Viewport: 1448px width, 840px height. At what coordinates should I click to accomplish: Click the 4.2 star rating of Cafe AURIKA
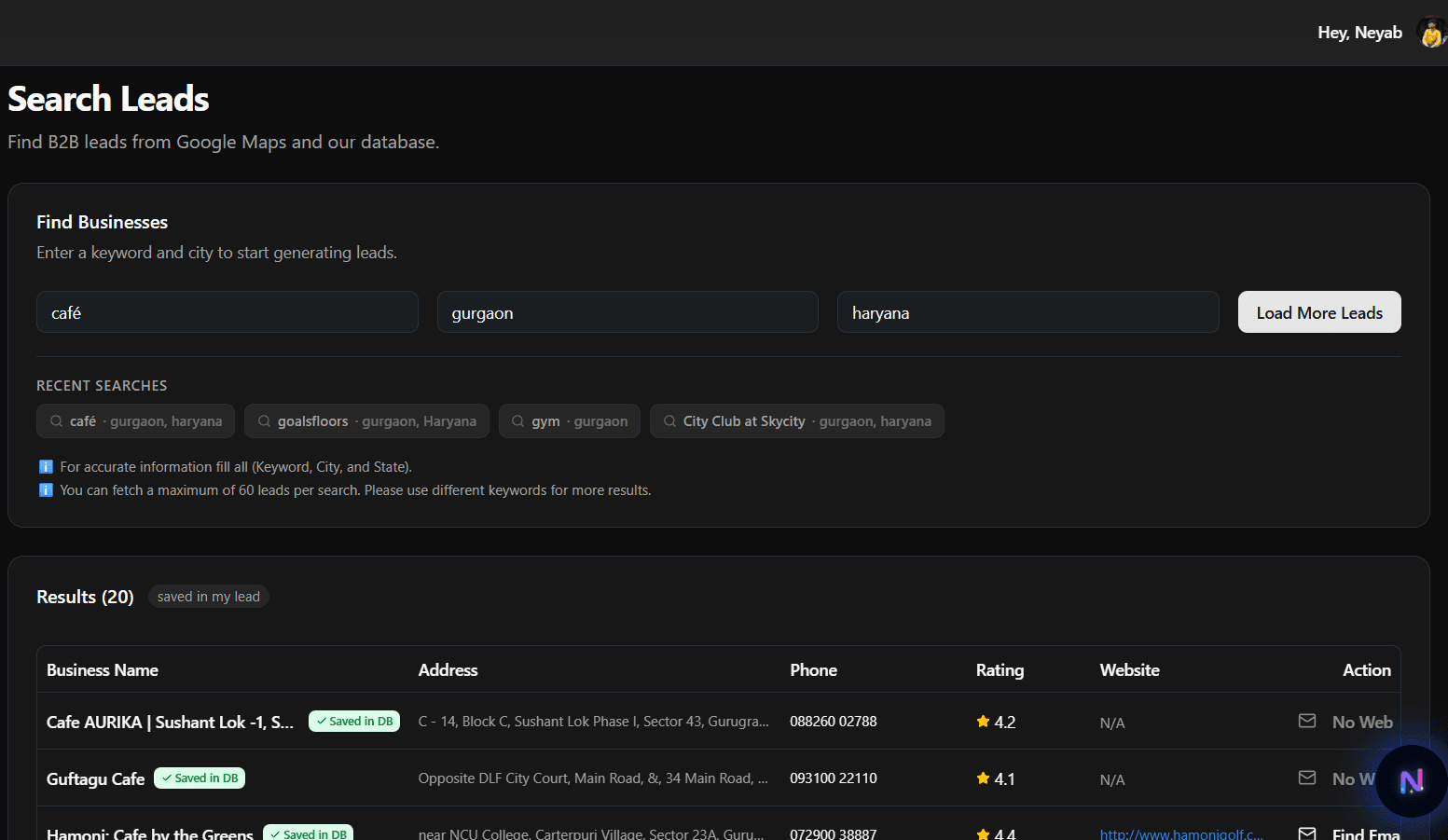coord(996,722)
